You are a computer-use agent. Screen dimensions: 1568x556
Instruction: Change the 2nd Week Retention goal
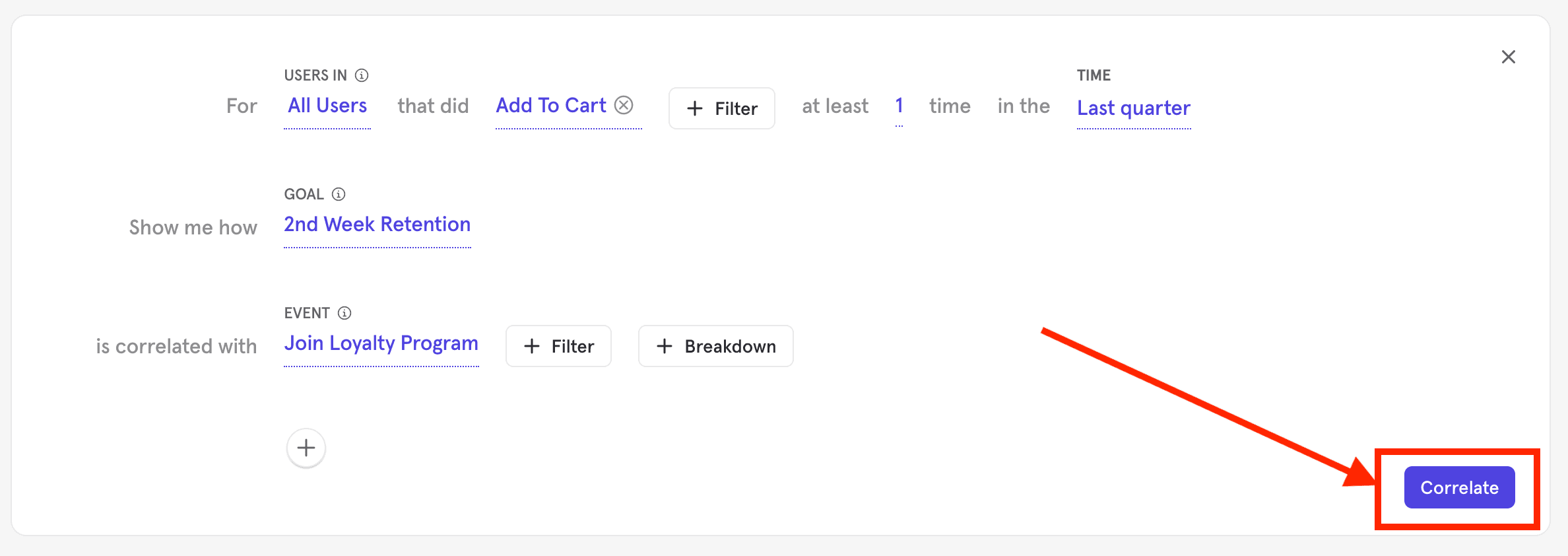(x=377, y=225)
